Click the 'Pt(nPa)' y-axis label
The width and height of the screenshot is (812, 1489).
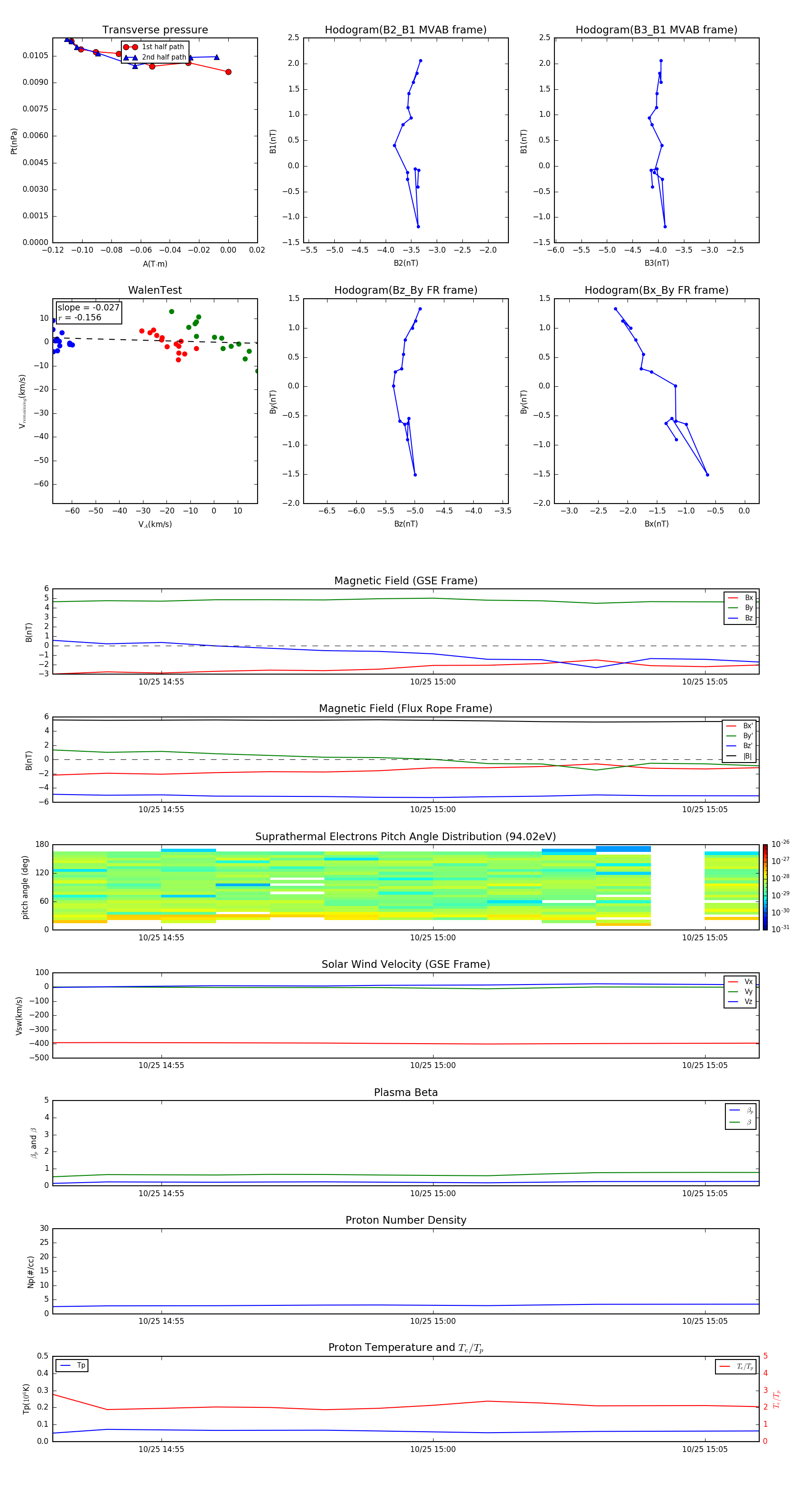pyautogui.click(x=14, y=141)
